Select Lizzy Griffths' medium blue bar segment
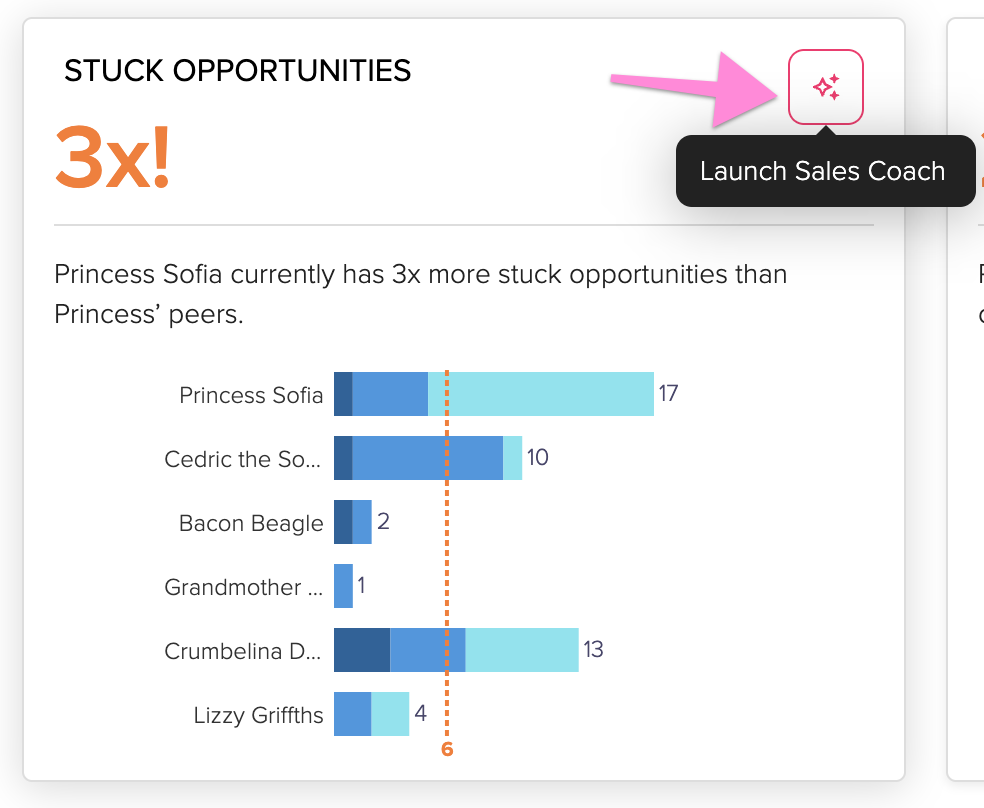This screenshot has width=984, height=808. click(353, 714)
